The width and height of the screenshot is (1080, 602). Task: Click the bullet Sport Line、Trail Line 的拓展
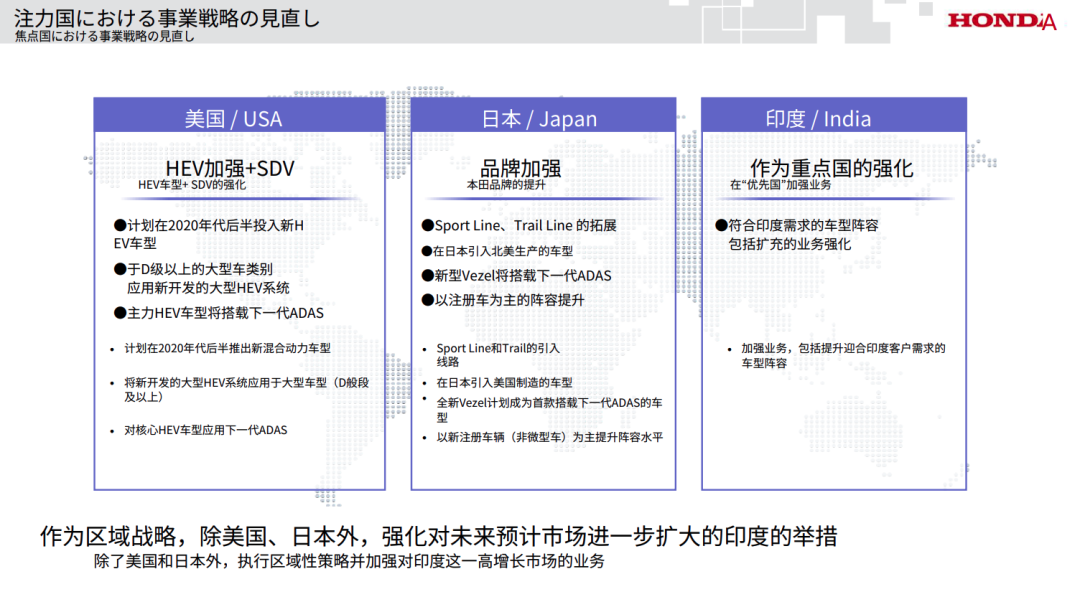pyautogui.click(x=518, y=226)
